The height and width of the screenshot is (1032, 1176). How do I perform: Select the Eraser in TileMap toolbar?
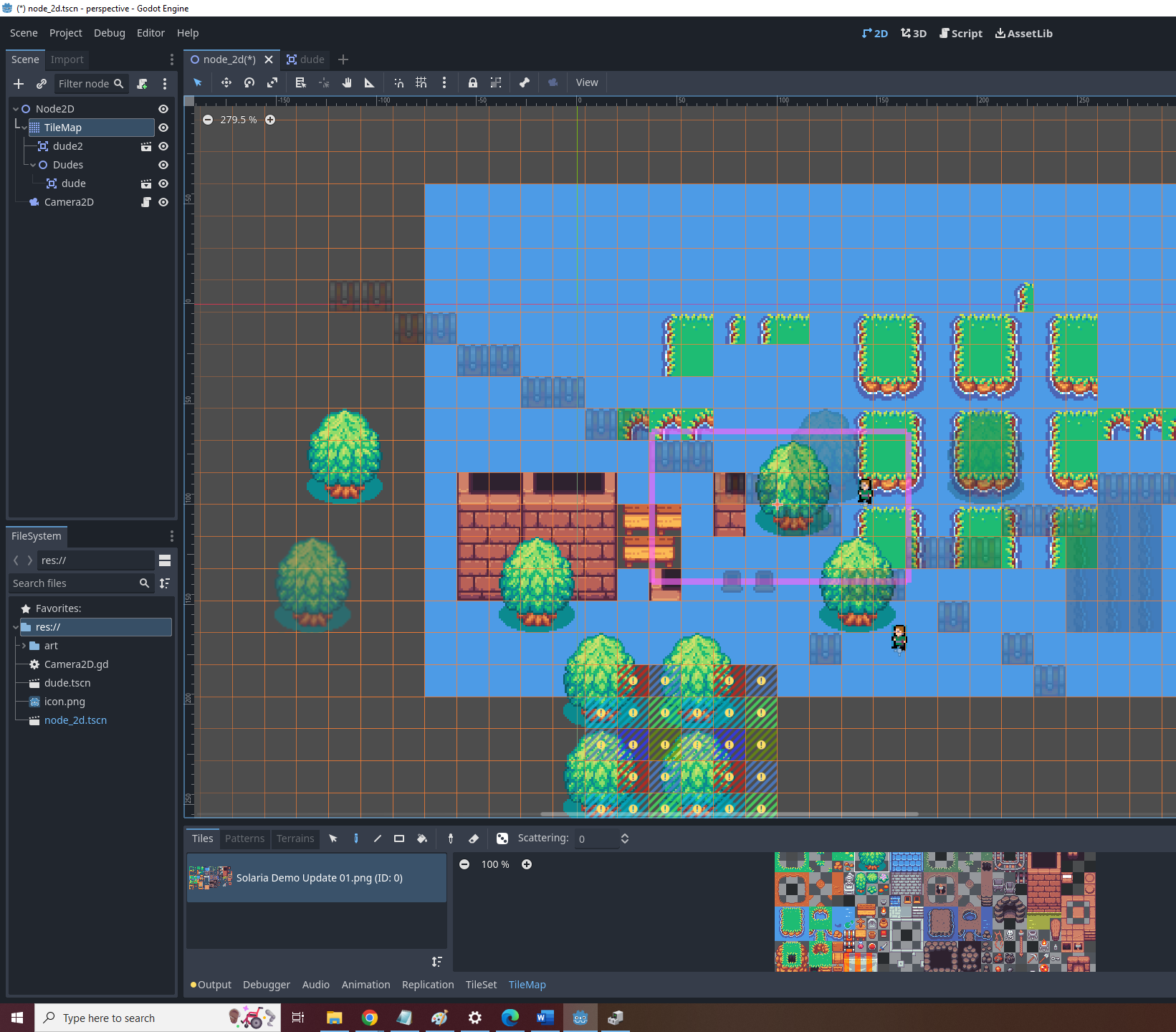click(x=474, y=838)
